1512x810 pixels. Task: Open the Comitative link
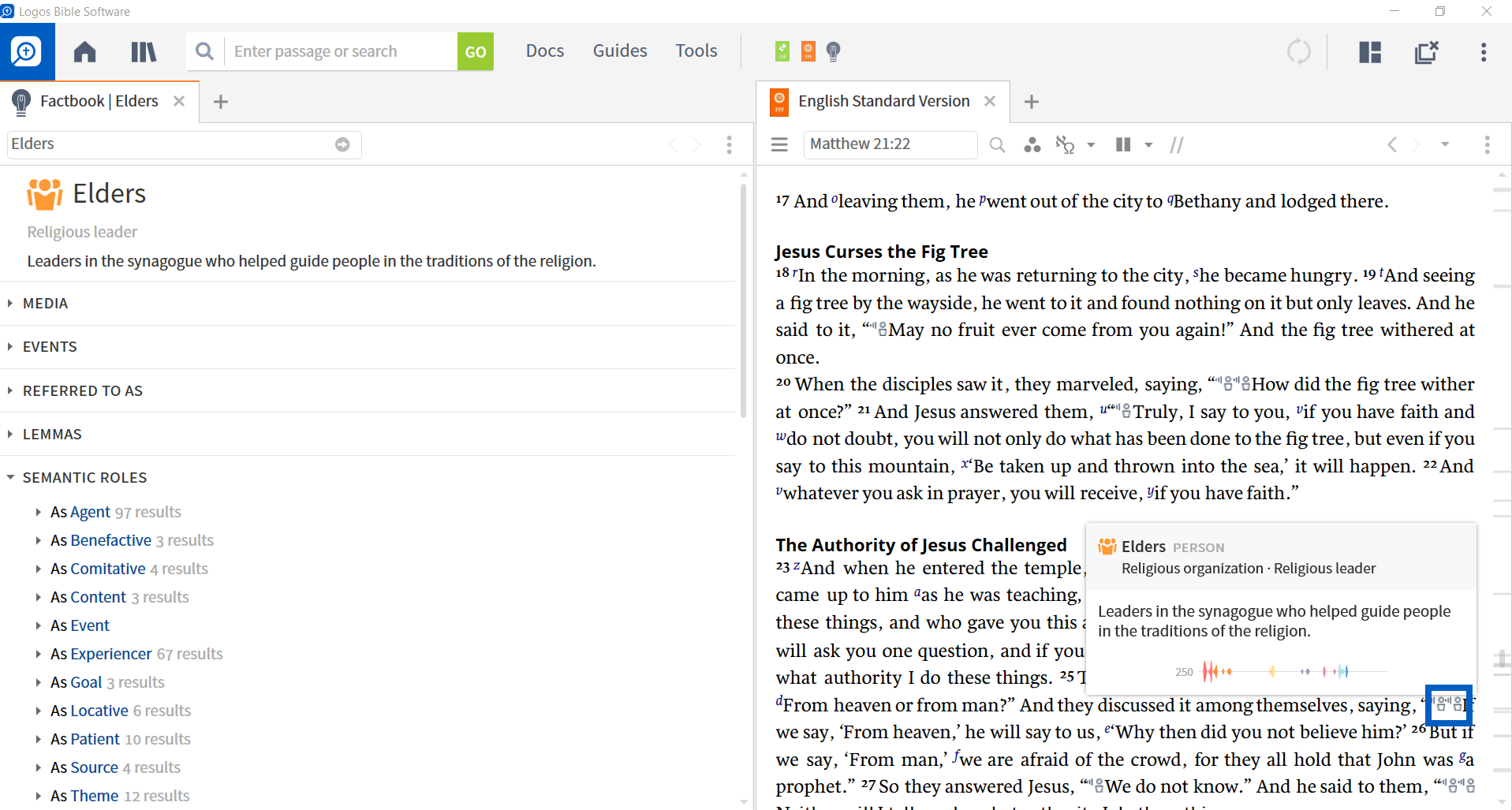click(107, 569)
